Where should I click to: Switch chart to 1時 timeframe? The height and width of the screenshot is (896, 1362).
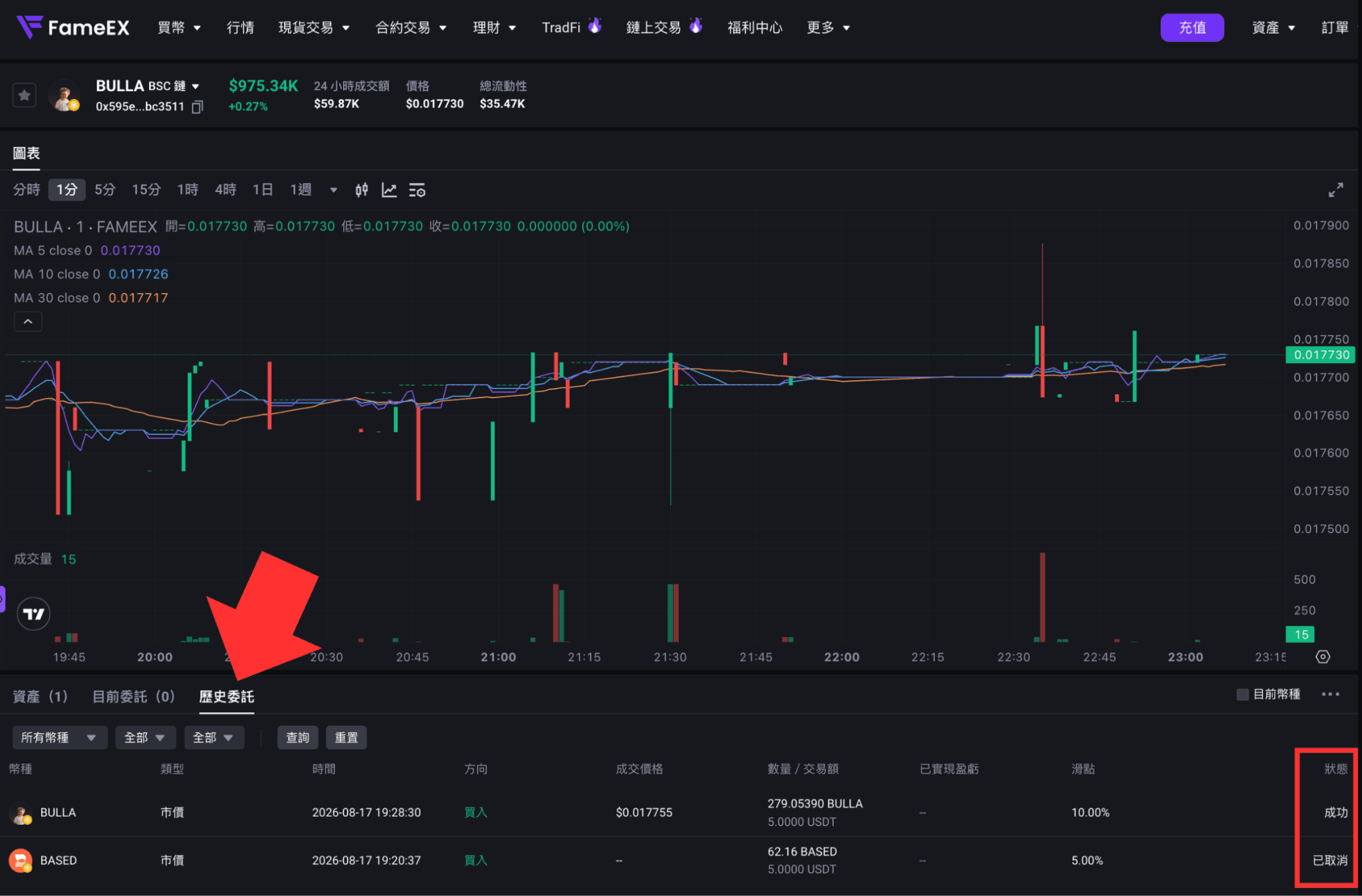coord(188,190)
